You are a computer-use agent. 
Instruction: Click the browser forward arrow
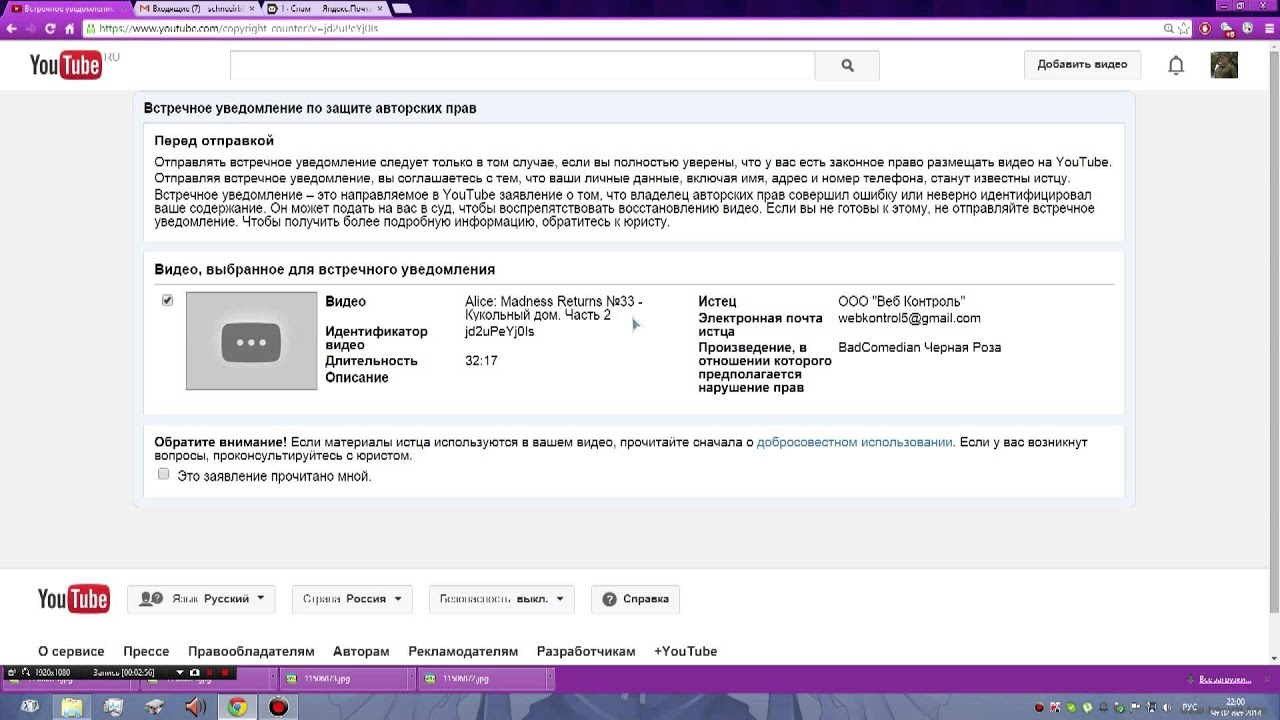click(31, 29)
